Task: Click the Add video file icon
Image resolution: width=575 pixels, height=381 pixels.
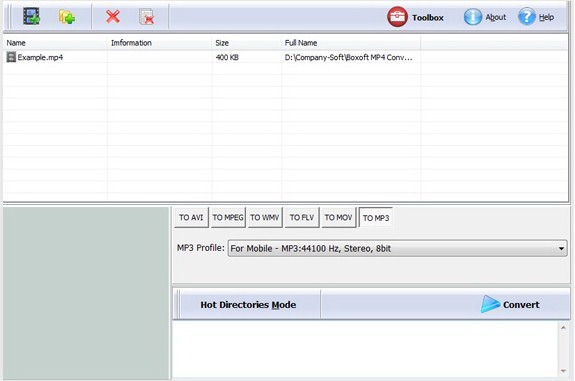Action: pos(32,17)
